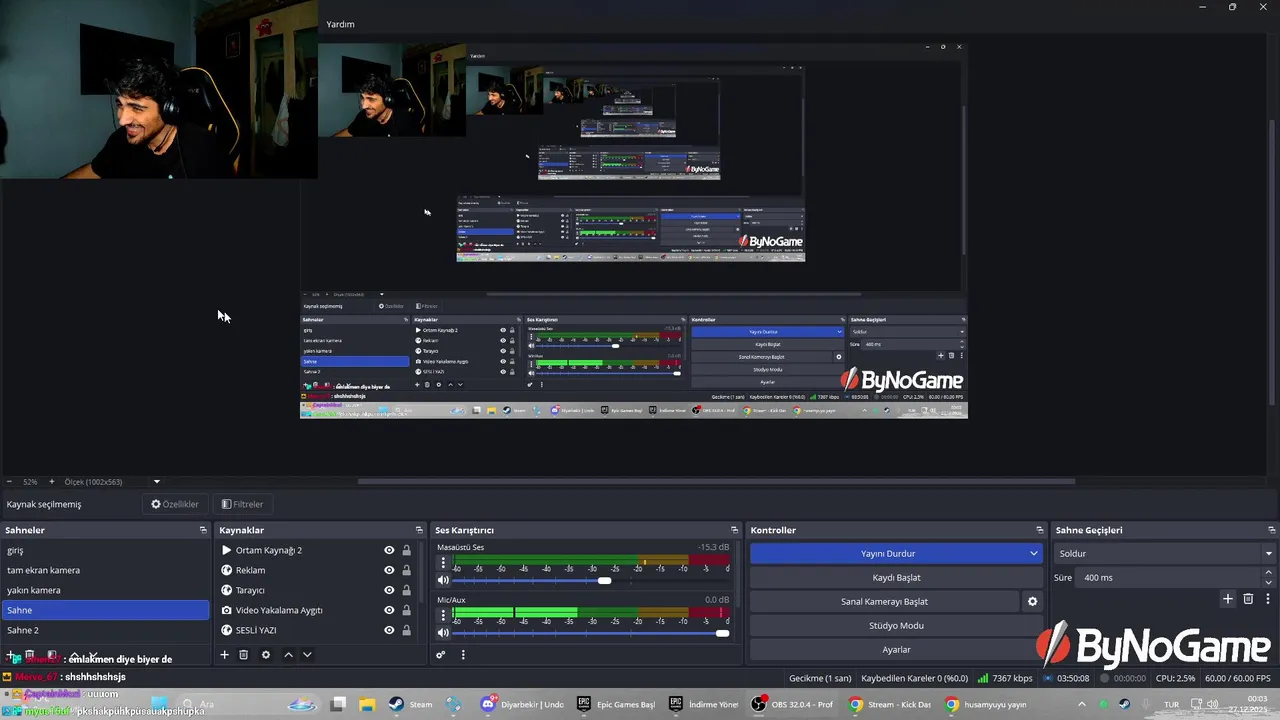Open Özellikler button above the docks
The image size is (1280, 720).
pyautogui.click(x=175, y=504)
